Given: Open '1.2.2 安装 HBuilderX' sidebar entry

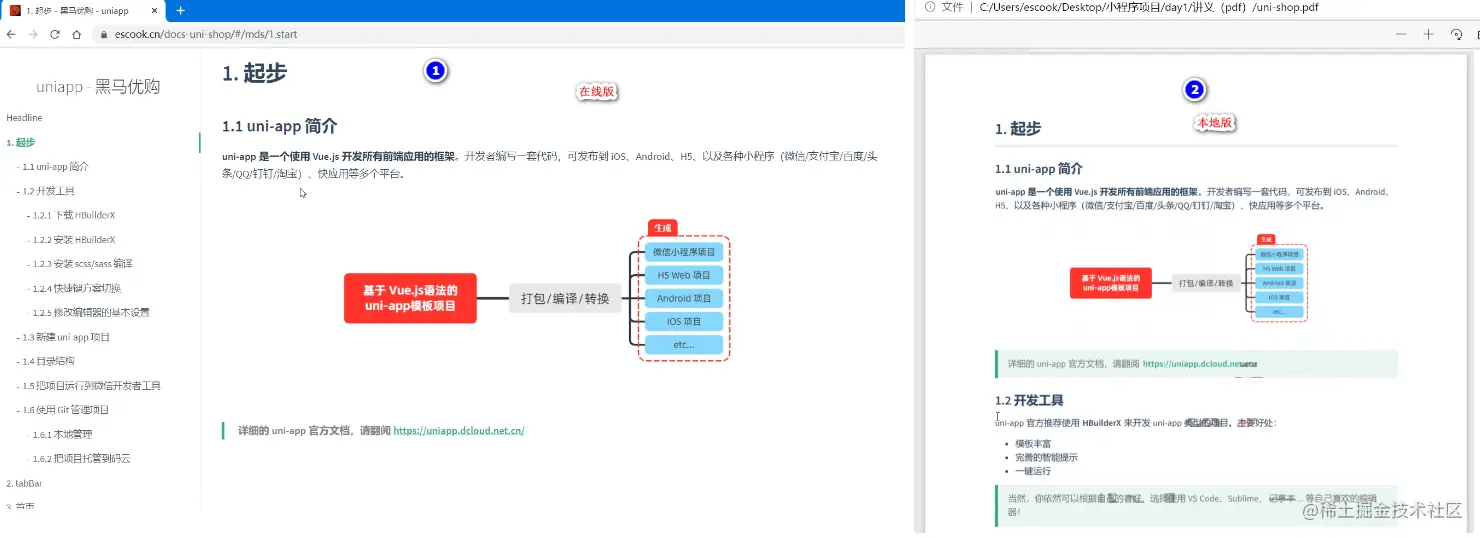Looking at the screenshot, I should (x=71, y=239).
